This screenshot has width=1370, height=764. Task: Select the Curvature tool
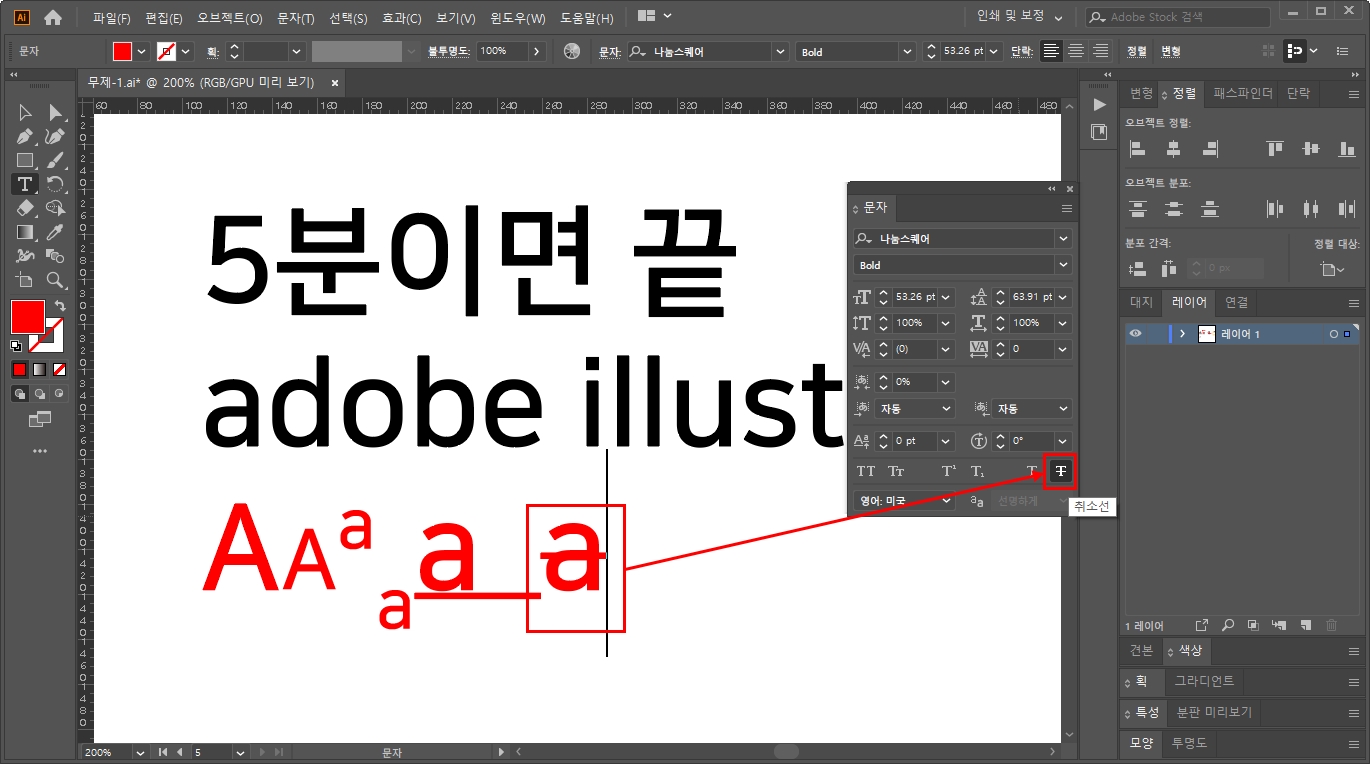pos(55,136)
